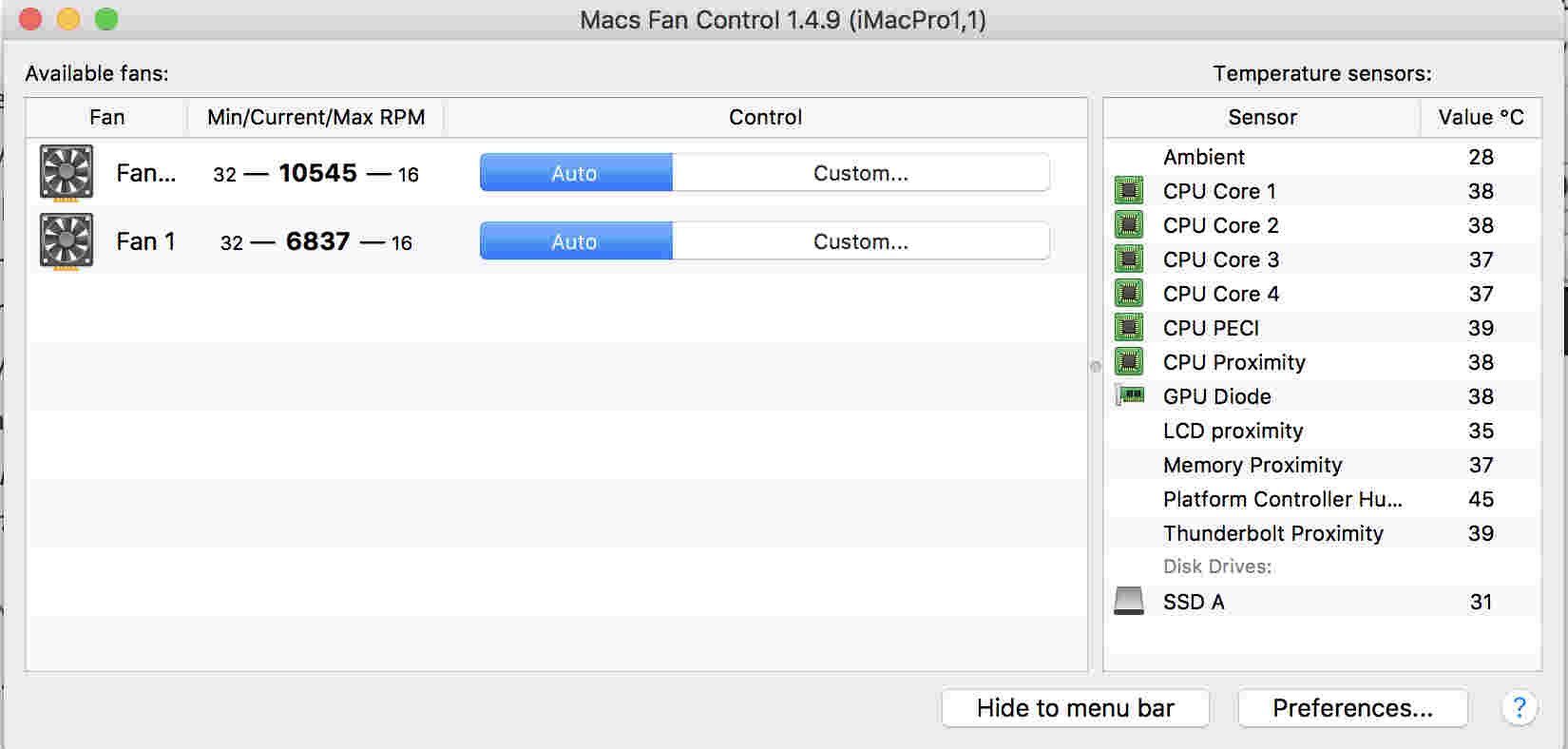Click the 10545 current RPM value
Viewport: 1568px width, 749px height.
pyautogui.click(x=317, y=173)
